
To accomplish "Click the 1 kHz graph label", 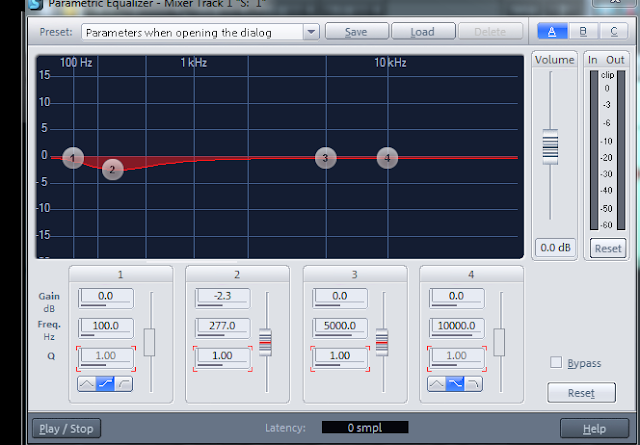I will [194, 62].
